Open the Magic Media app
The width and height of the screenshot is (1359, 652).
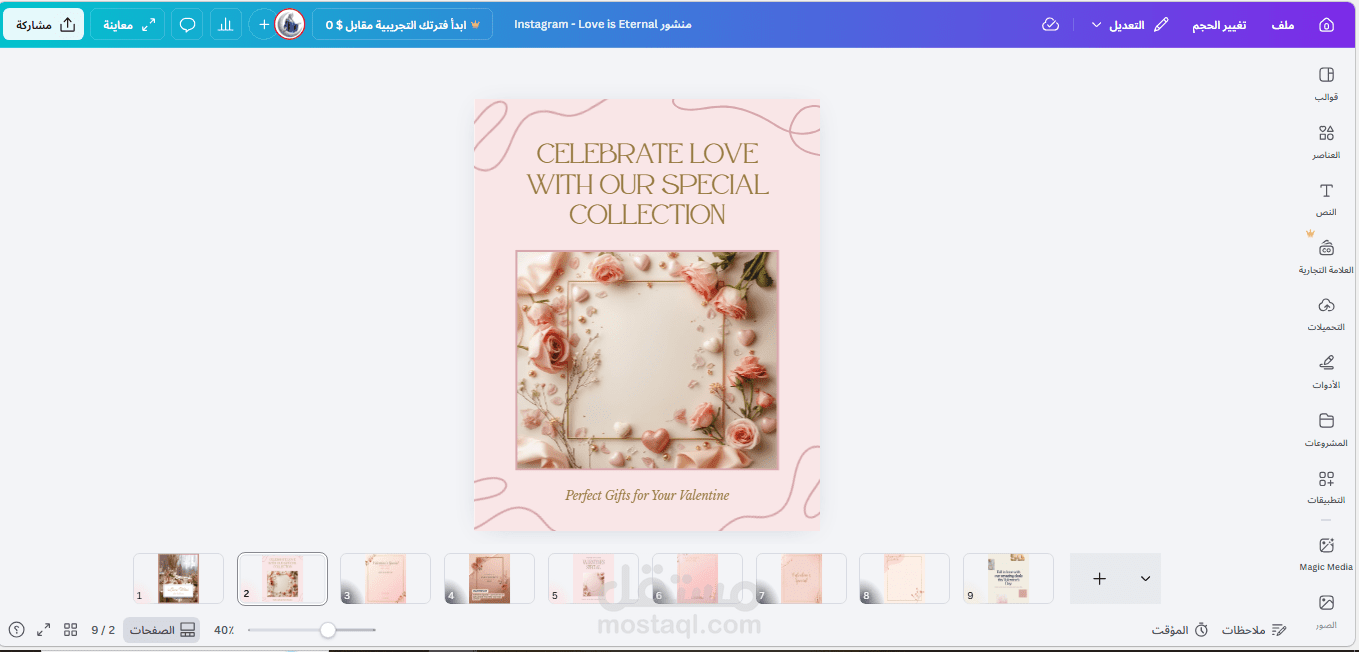1326,554
